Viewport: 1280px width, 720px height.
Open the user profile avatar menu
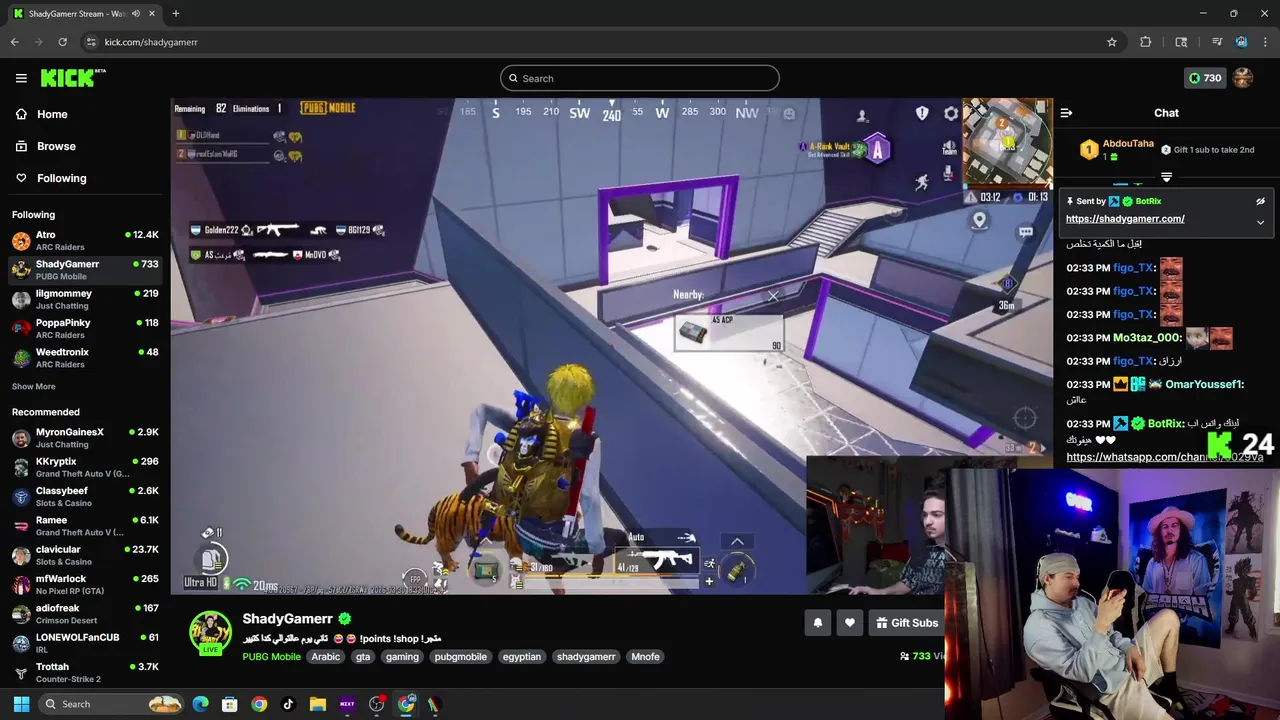pos(1243,78)
